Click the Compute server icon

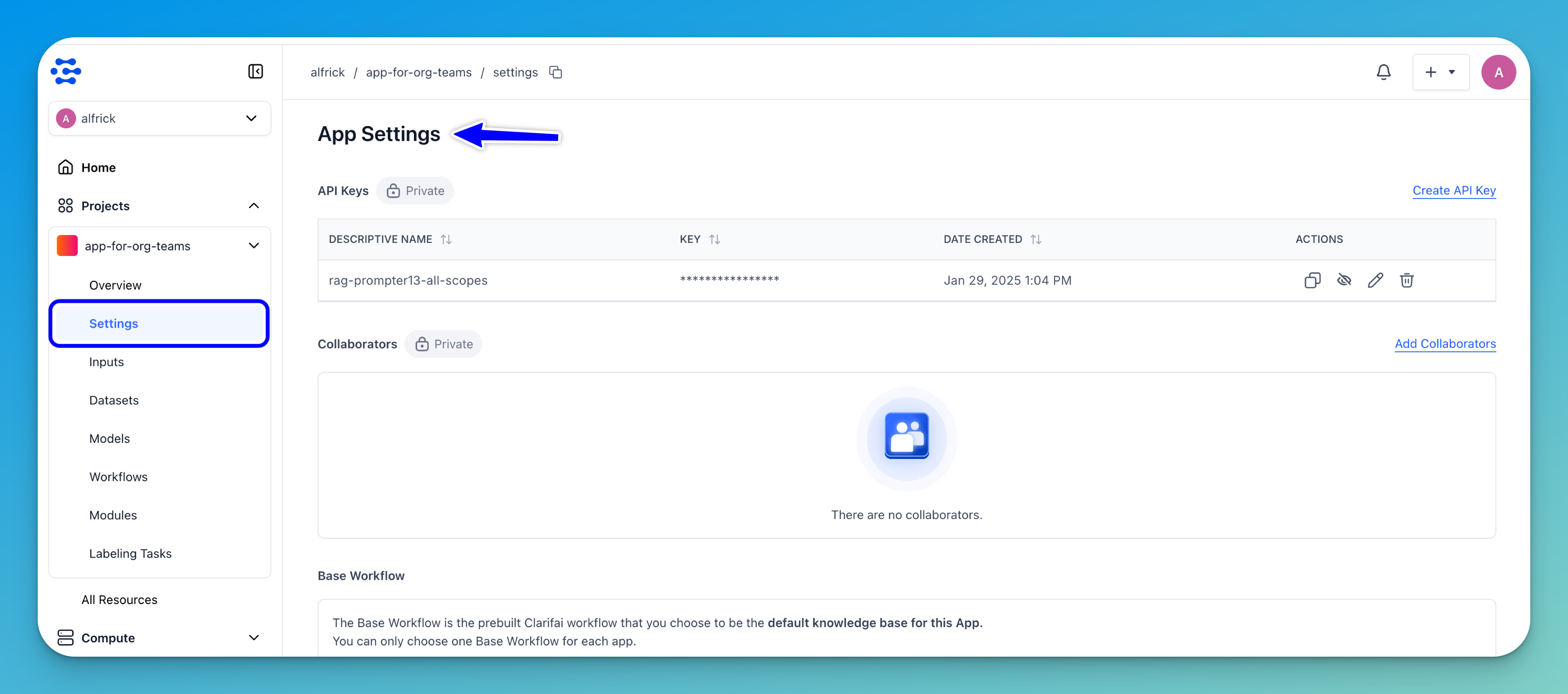click(x=66, y=637)
